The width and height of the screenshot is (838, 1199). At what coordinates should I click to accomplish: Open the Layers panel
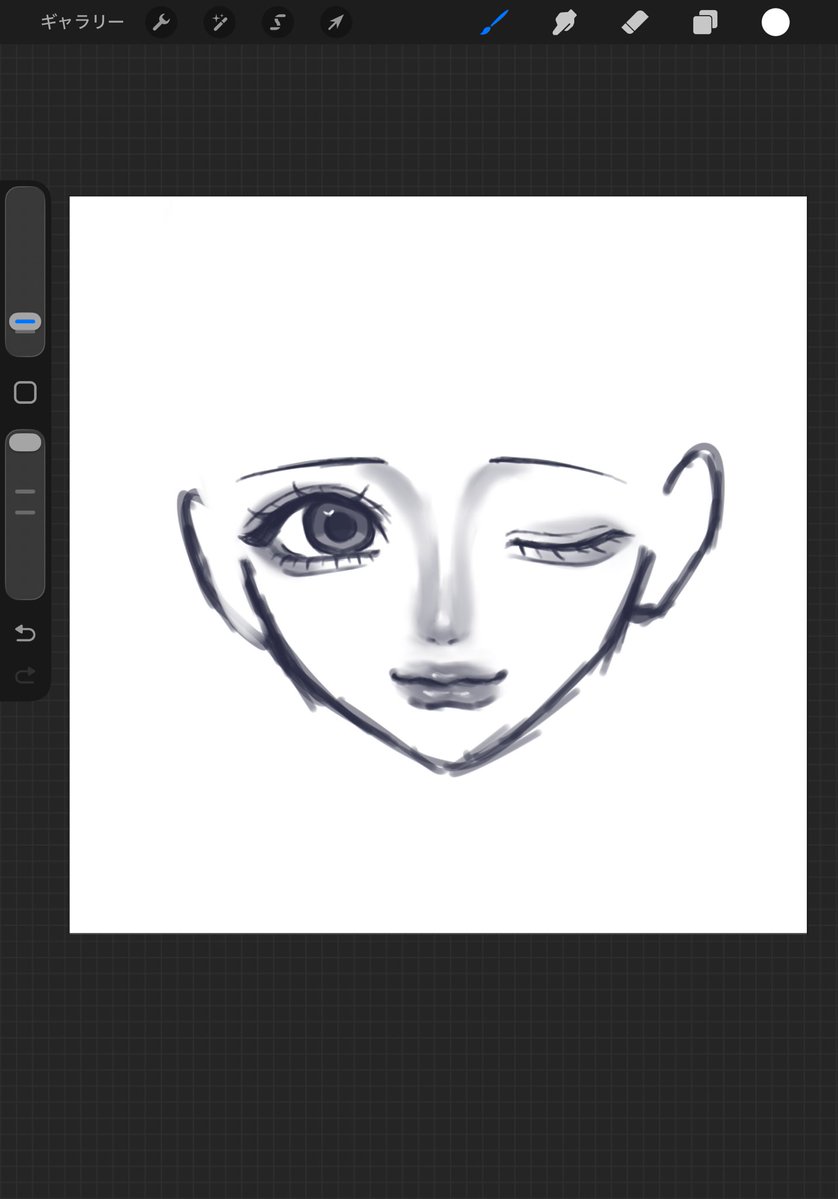tap(705, 22)
